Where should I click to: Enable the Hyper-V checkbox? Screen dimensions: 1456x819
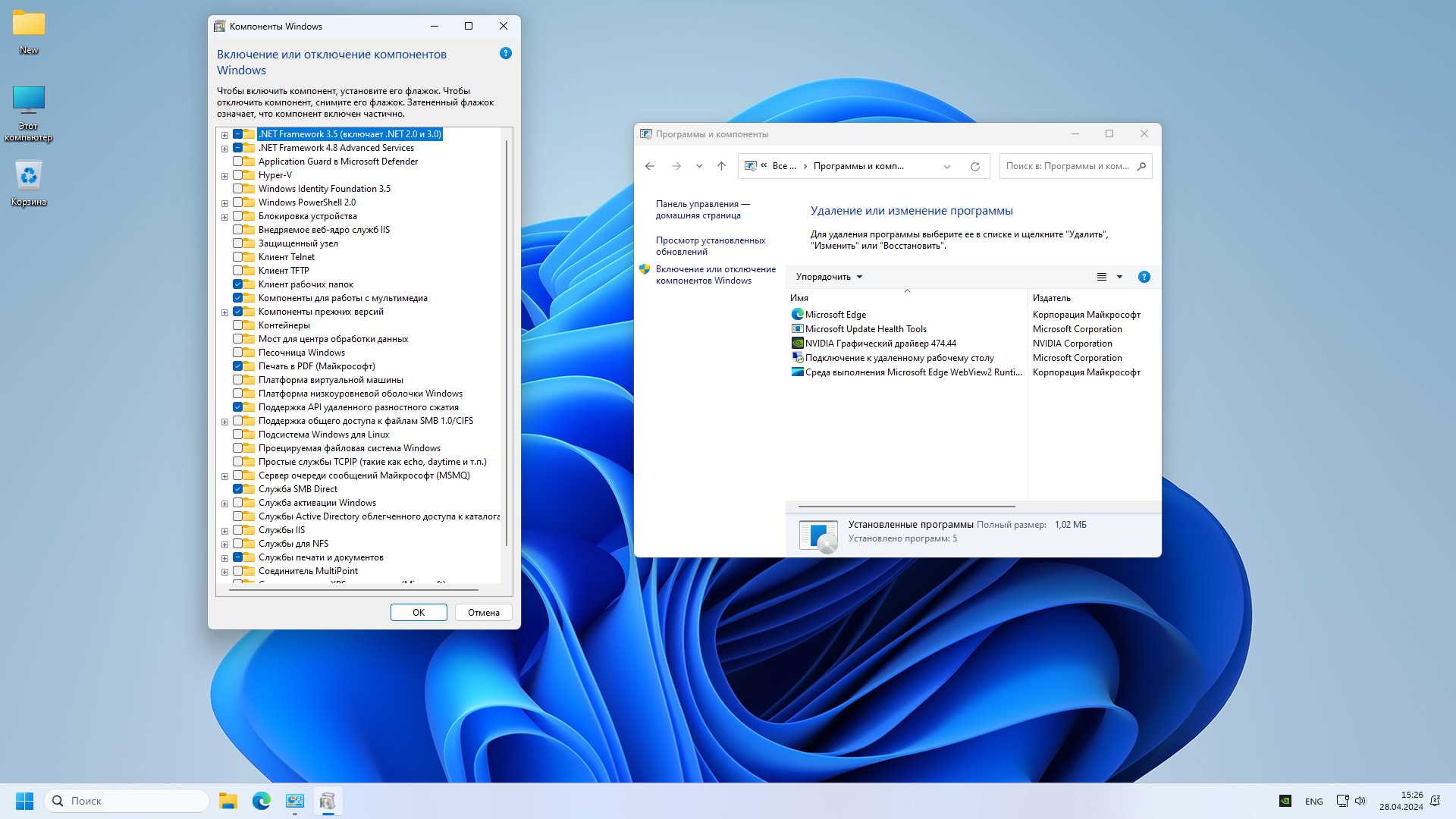[x=238, y=175]
